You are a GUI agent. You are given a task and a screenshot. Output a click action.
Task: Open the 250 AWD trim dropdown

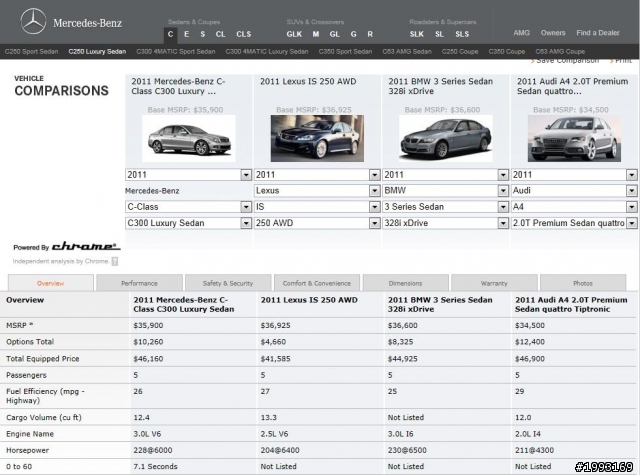tap(317, 223)
